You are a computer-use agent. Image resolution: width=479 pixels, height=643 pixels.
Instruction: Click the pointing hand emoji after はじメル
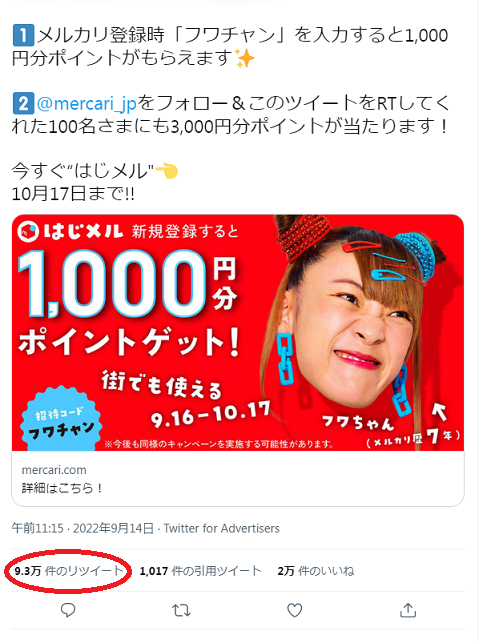(167, 171)
